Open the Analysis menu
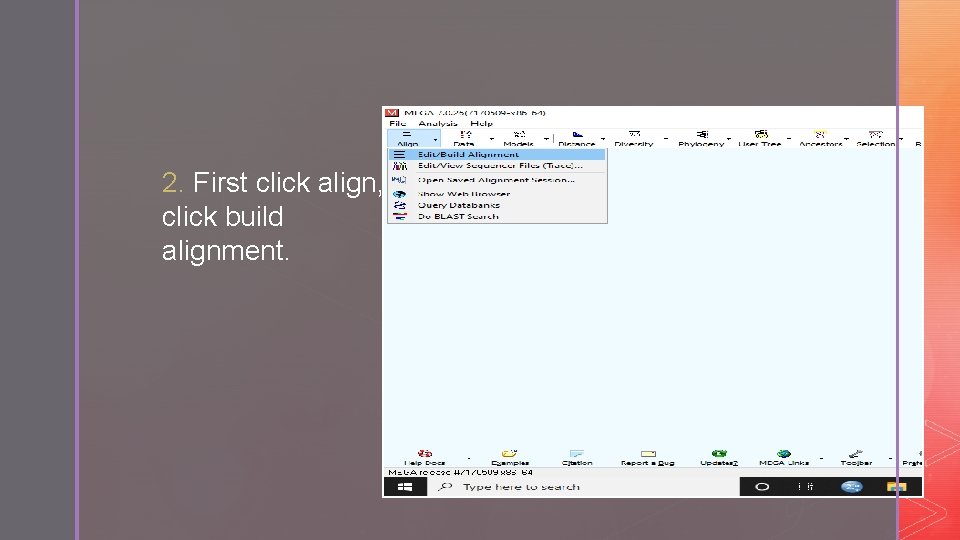 click(x=438, y=123)
